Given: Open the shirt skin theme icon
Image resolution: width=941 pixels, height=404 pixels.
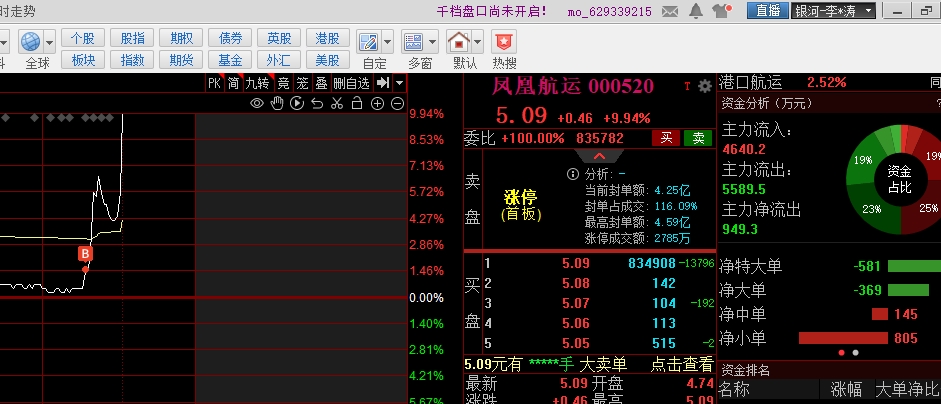Looking at the screenshot, I should [722, 10].
